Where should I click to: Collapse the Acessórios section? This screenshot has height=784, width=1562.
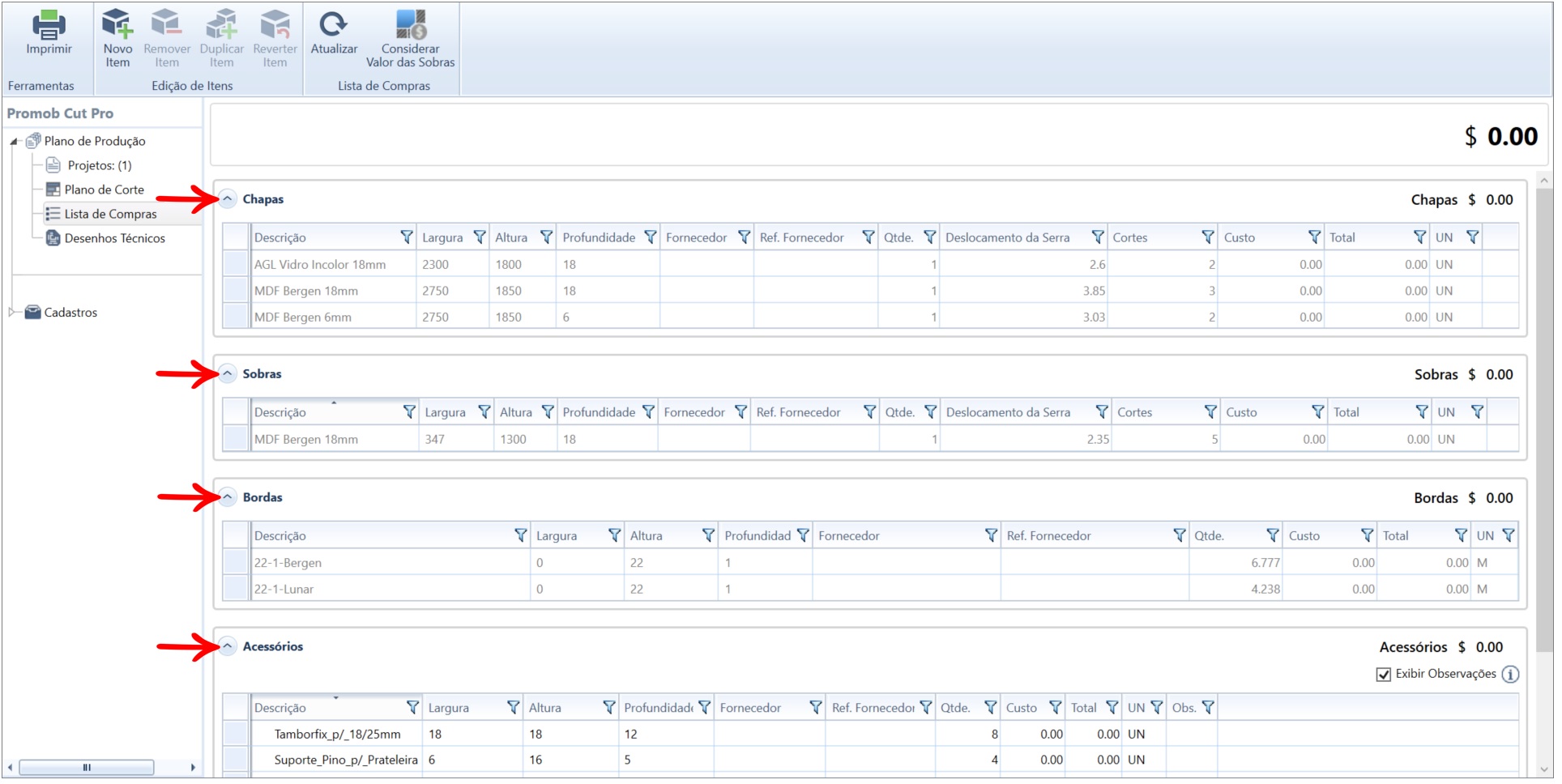228,646
